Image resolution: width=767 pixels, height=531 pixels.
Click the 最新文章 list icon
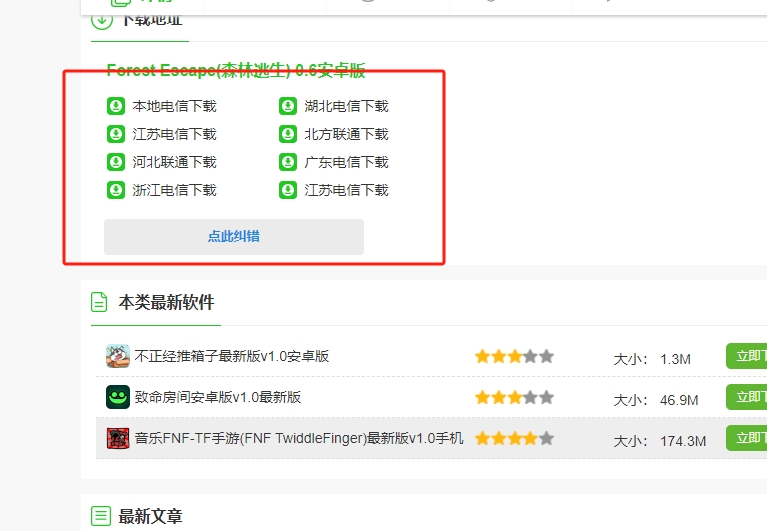point(101,516)
